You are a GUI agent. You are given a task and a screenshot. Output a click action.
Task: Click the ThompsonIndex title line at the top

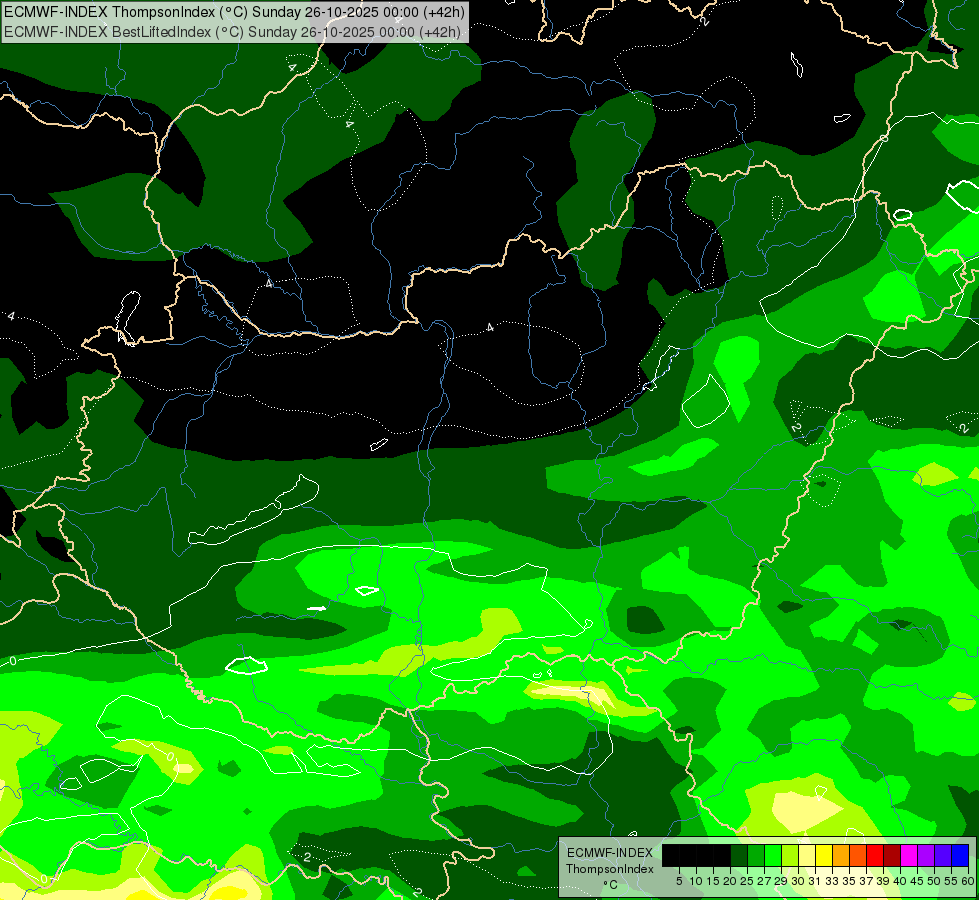tap(234, 12)
